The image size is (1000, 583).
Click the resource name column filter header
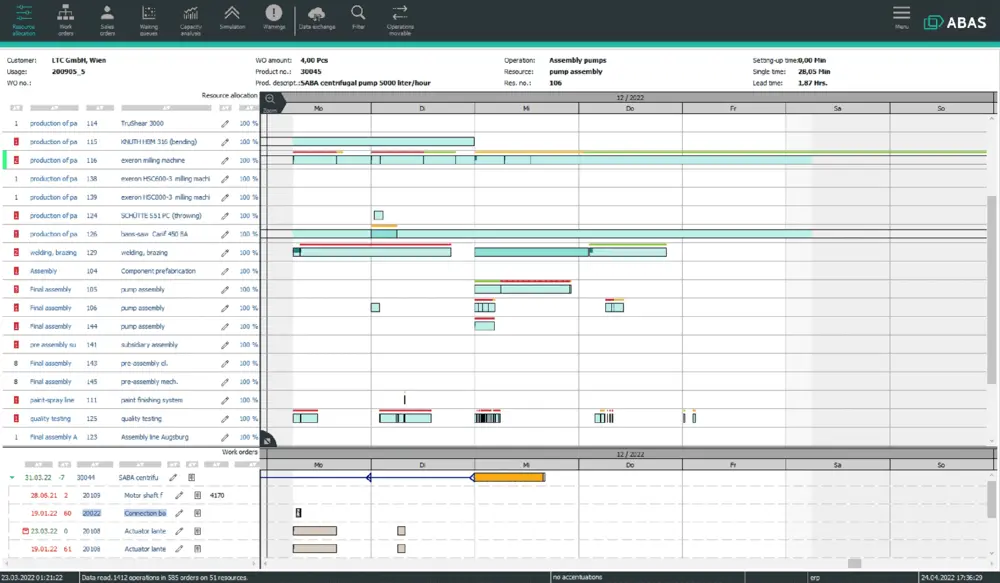[x=166, y=108]
